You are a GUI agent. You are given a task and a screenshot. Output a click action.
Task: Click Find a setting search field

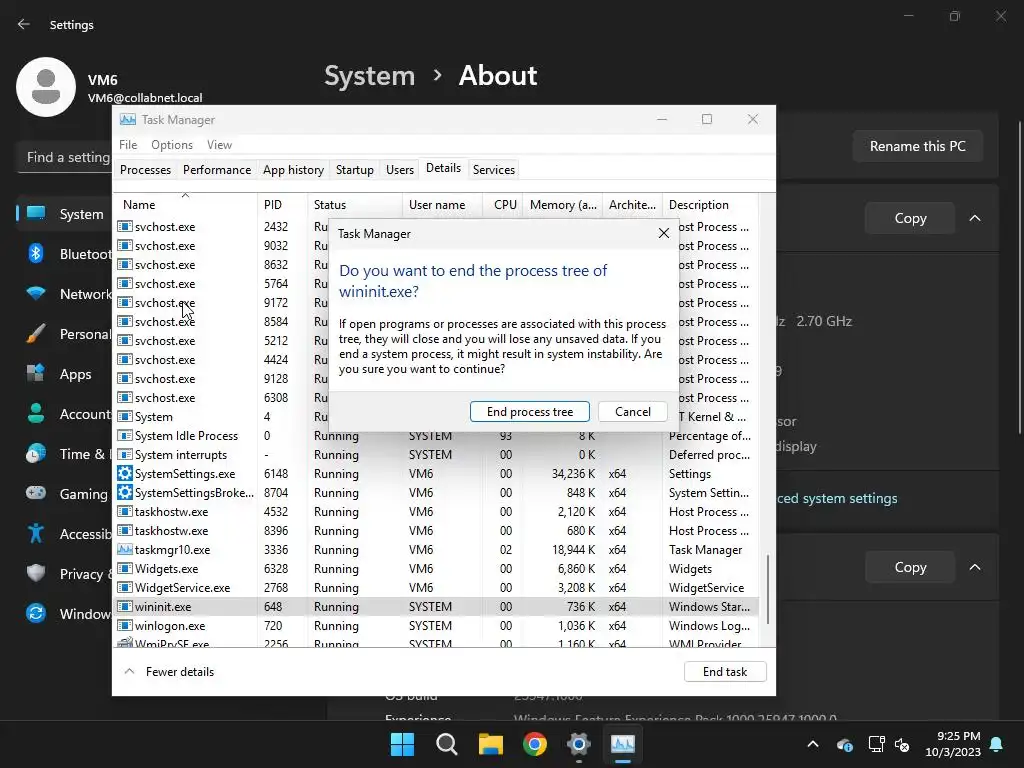(64, 157)
